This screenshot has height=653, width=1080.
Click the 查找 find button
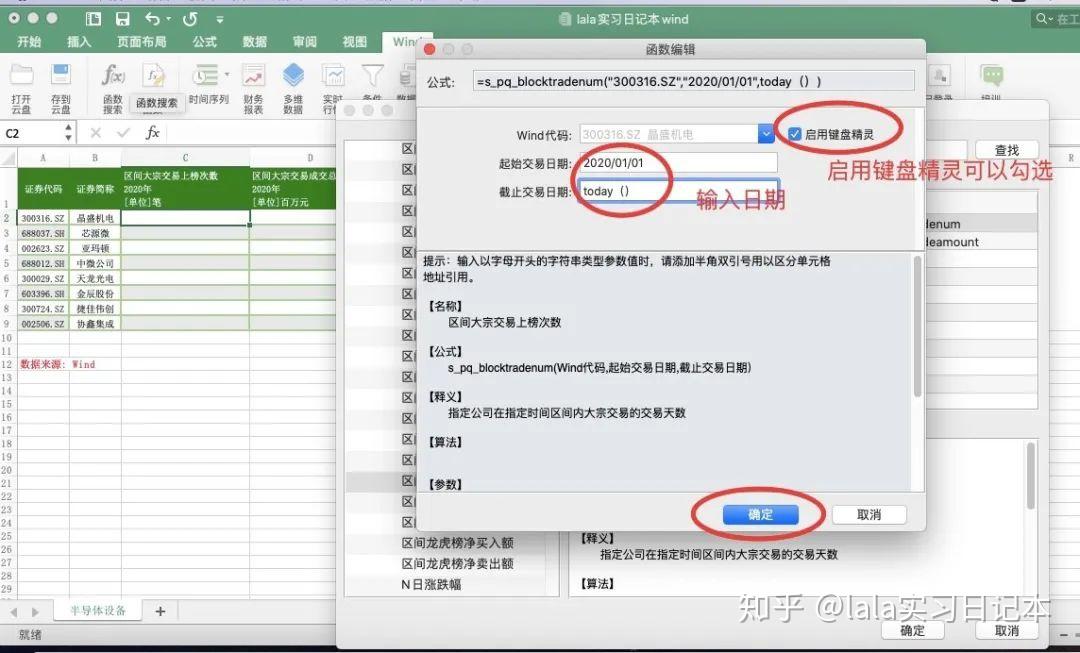(x=1008, y=149)
